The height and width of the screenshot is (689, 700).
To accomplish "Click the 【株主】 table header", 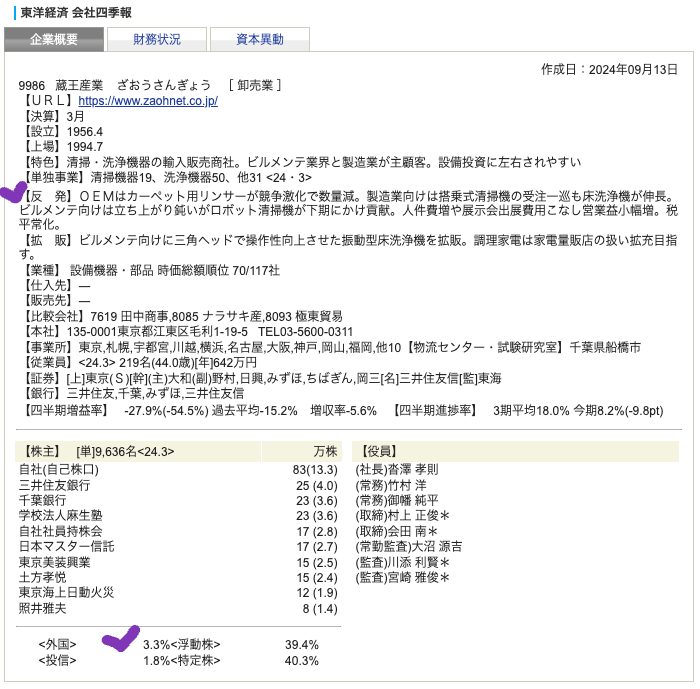I will (x=138, y=451).
